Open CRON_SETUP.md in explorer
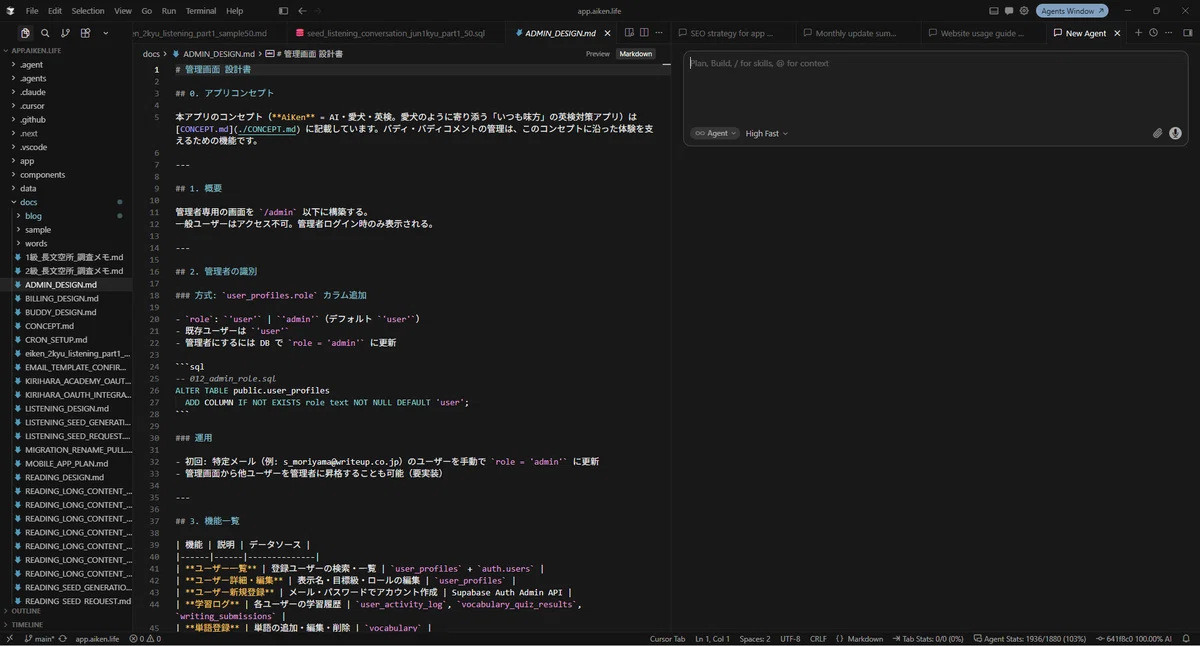The height and width of the screenshot is (646, 1200). click(66, 340)
